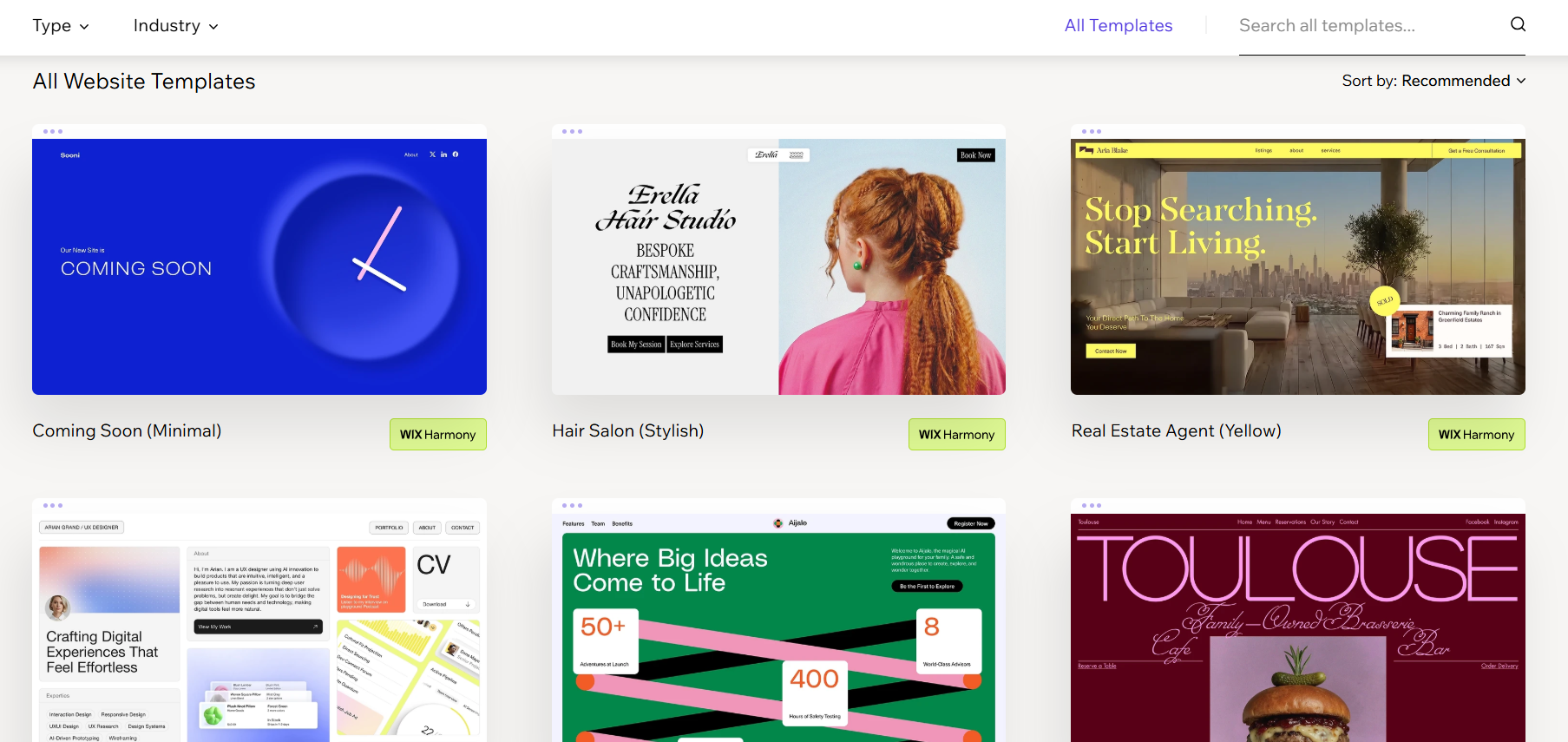
Task: Go to All Templates
Action: pyautogui.click(x=1119, y=26)
